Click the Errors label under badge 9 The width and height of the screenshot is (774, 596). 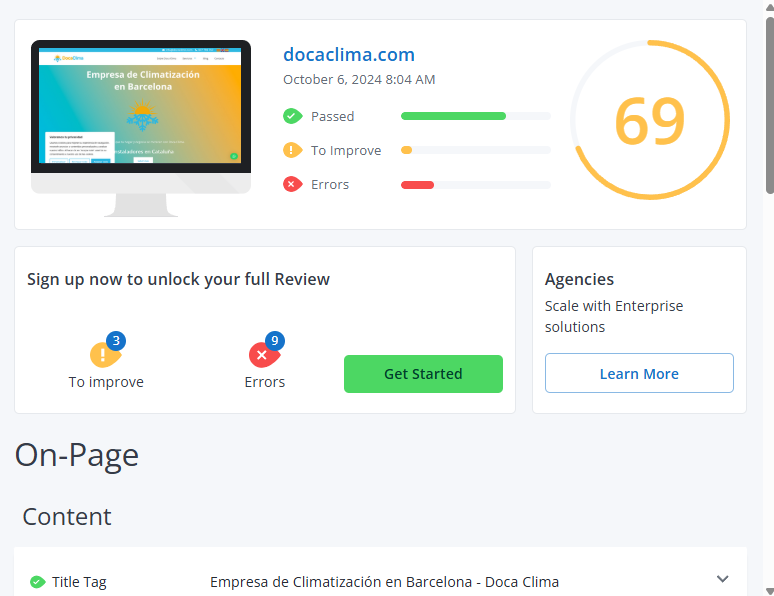point(265,382)
